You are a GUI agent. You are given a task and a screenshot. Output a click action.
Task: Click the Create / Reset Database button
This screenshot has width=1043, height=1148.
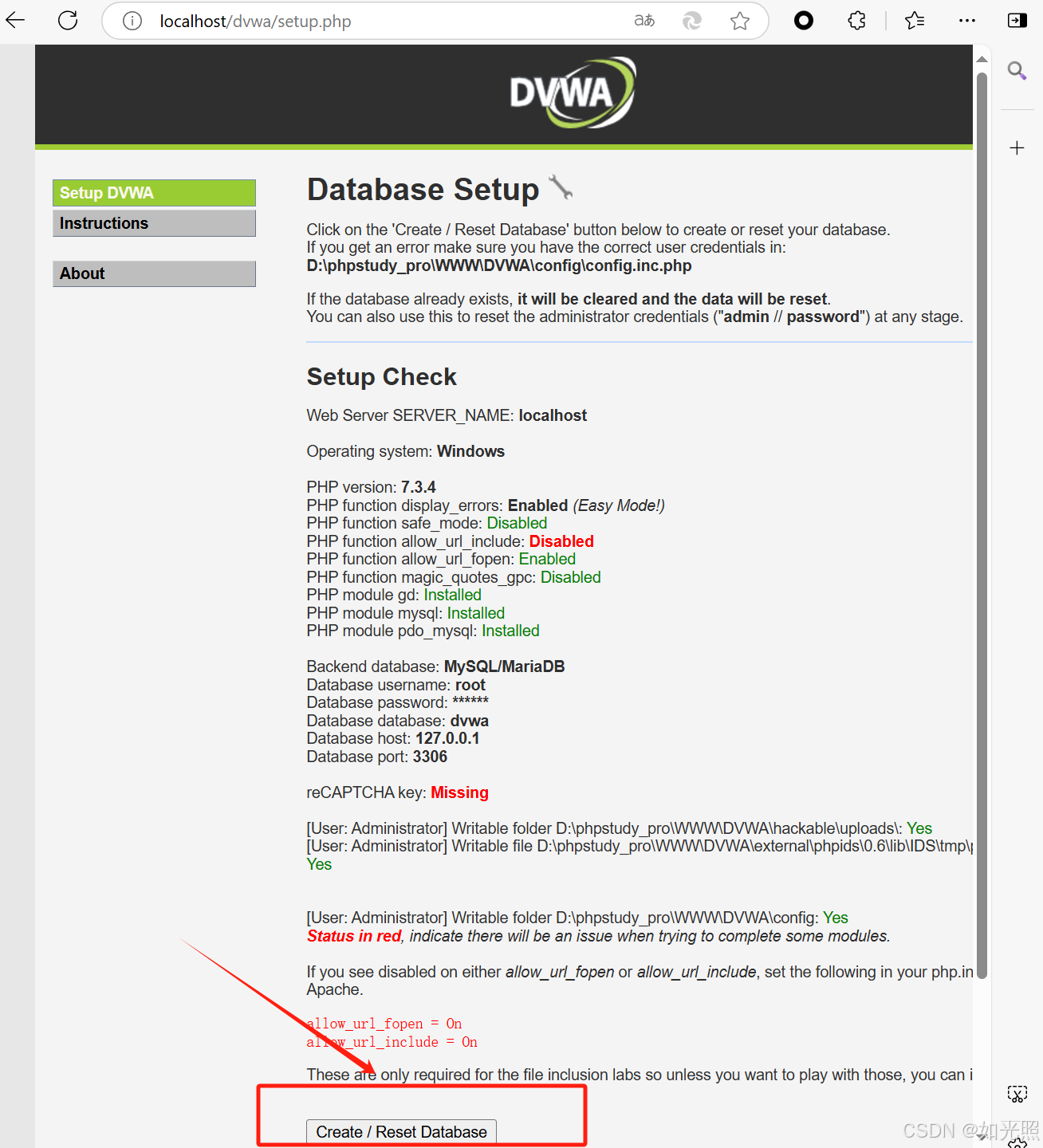(401, 1132)
